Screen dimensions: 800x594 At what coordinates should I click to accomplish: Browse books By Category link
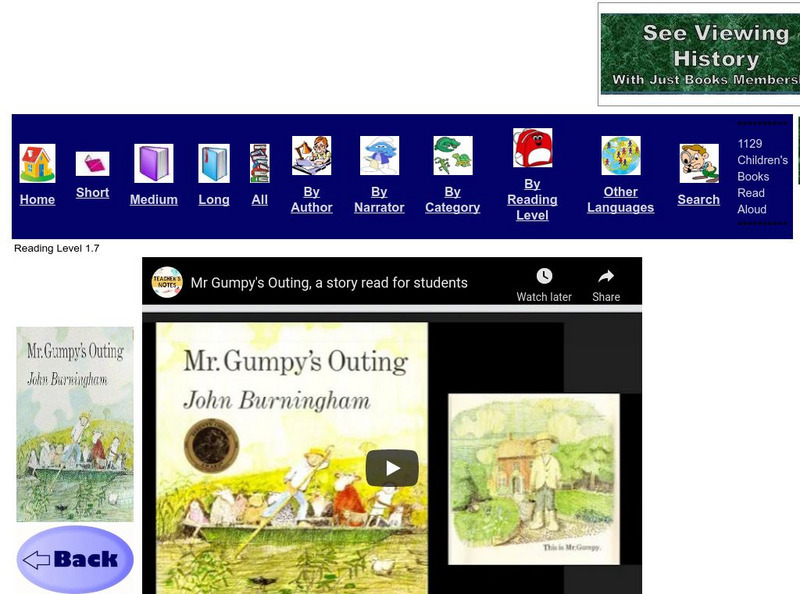point(453,200)
